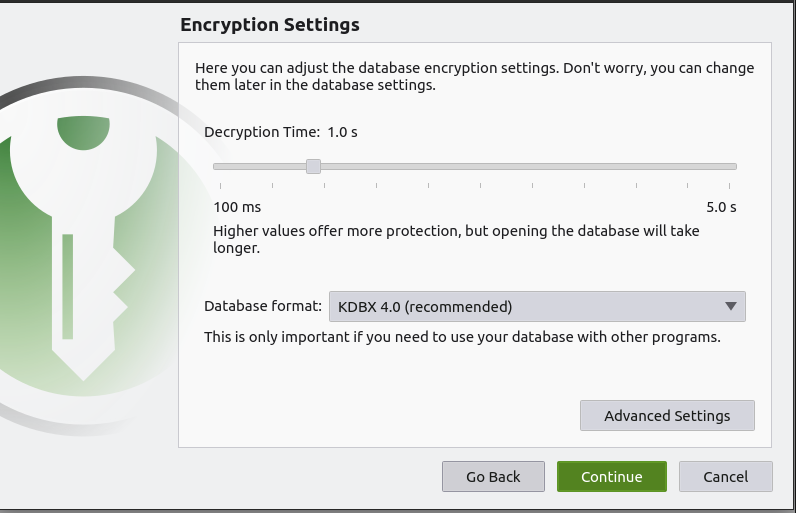Cancel the database creation wizard
796x513 pixels.
click(x=725, y=476)
